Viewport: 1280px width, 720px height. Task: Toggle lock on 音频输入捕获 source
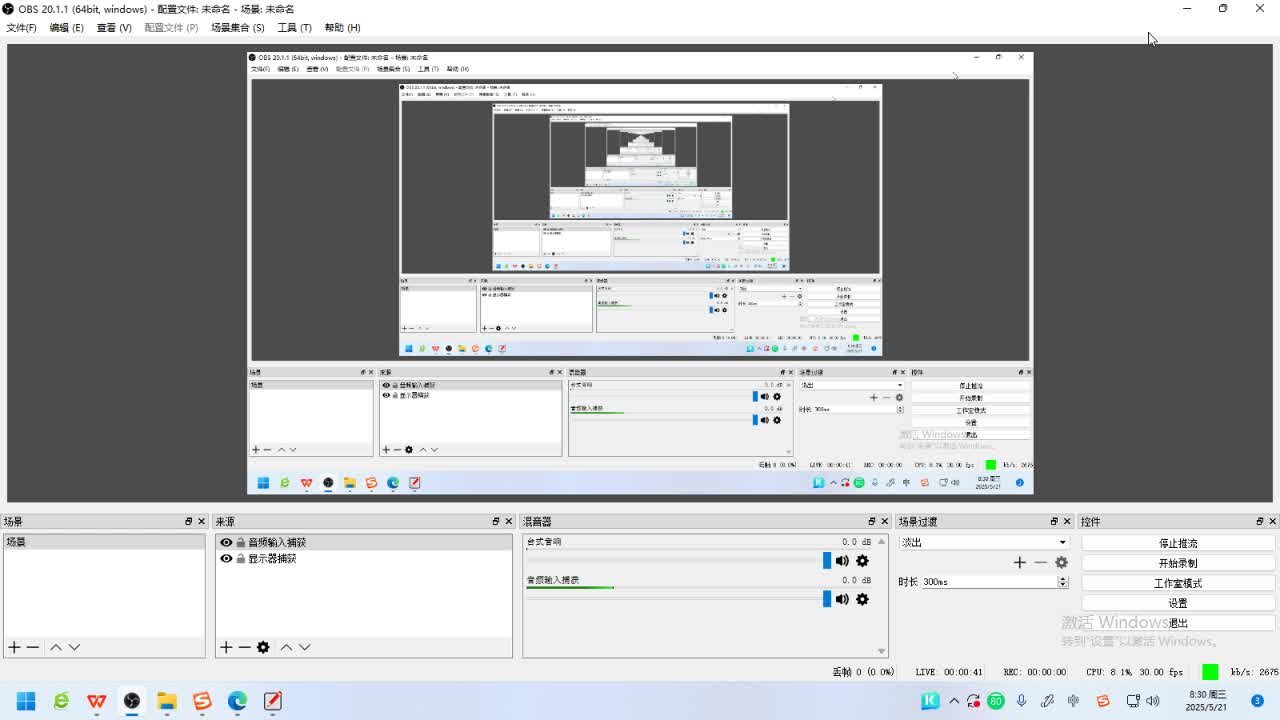point(240,542)
